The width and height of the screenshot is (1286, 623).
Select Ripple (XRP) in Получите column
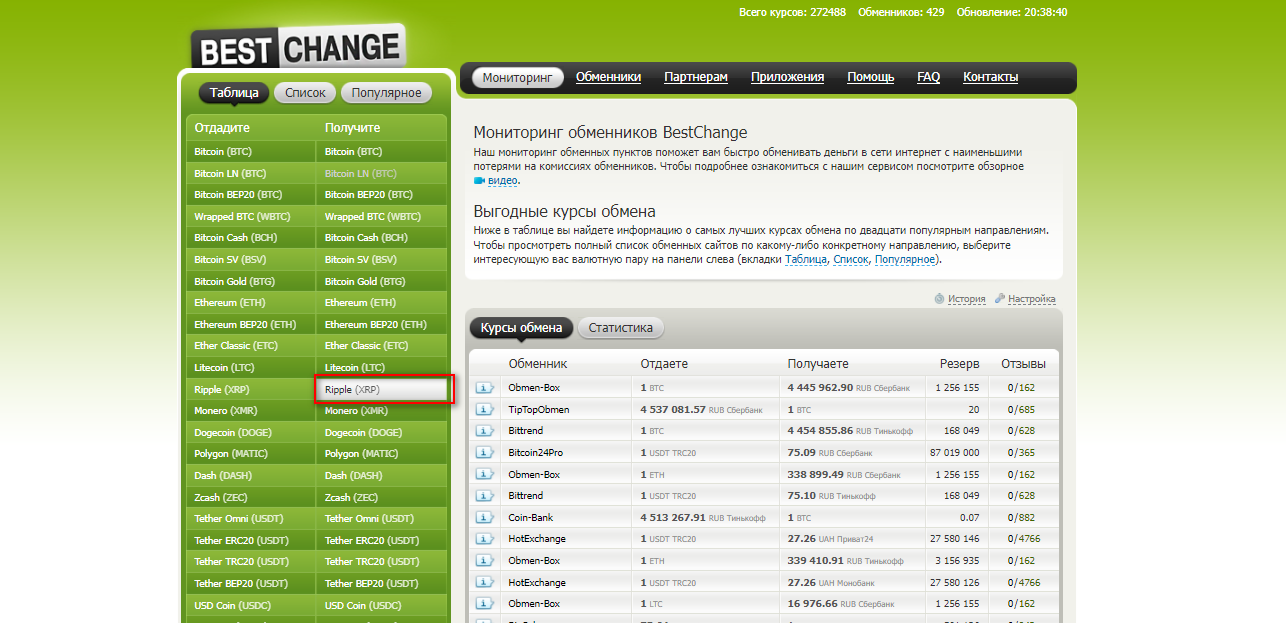tap(384, 389)
